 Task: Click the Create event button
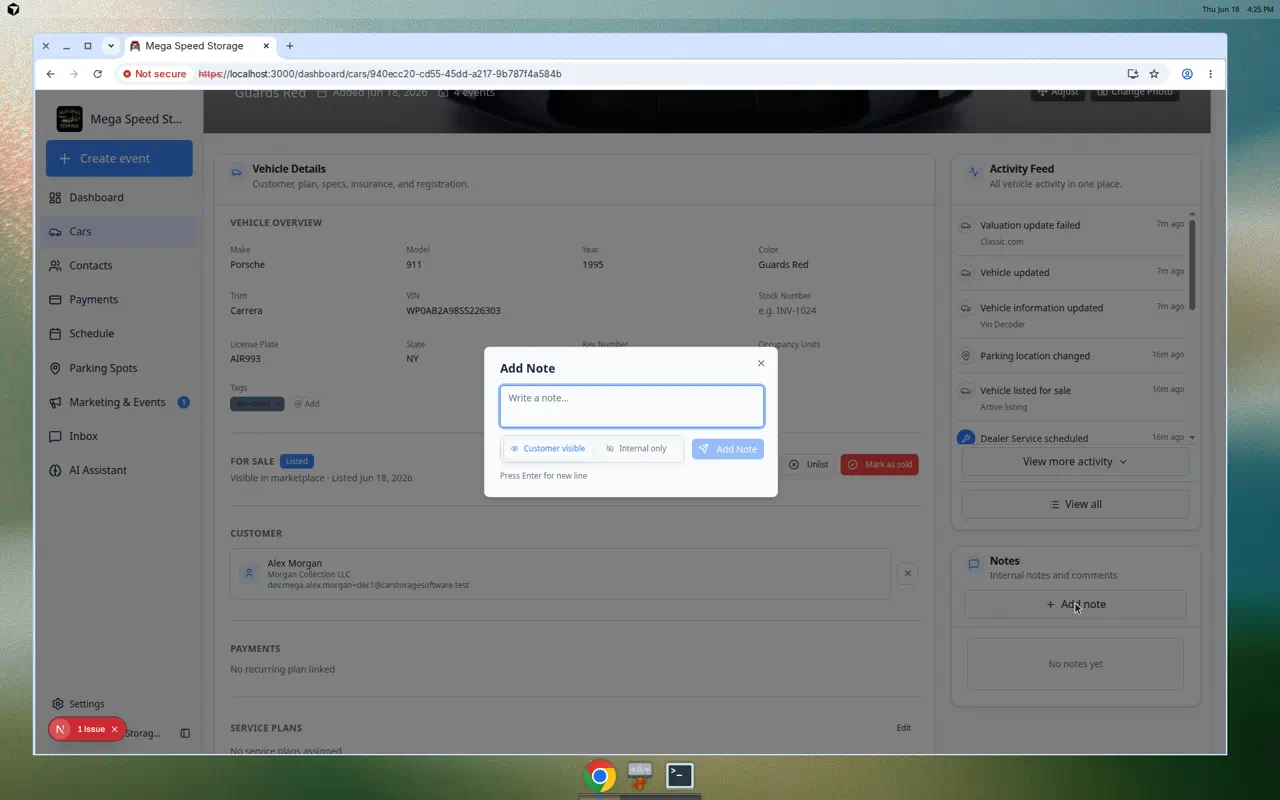click(x=119, y=158)
